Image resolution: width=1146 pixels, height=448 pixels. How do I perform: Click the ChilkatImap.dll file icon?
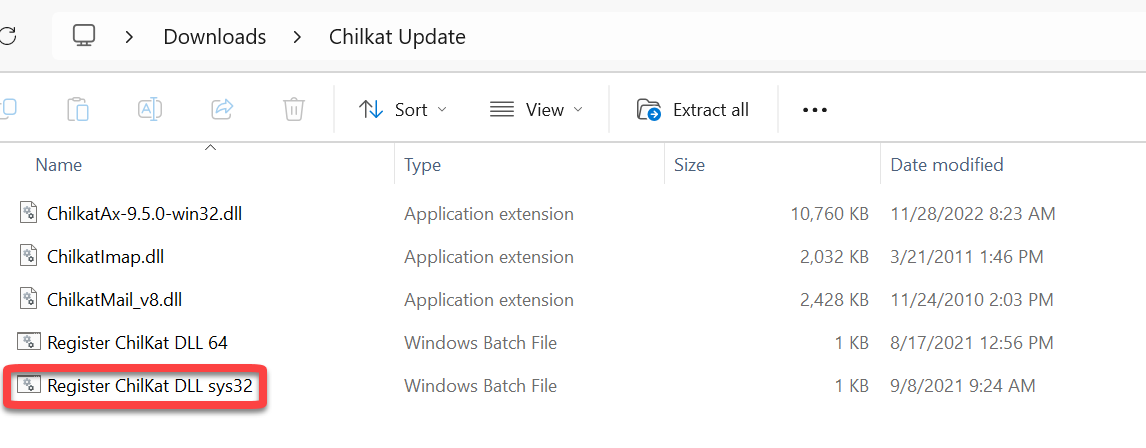click(29, 256)
